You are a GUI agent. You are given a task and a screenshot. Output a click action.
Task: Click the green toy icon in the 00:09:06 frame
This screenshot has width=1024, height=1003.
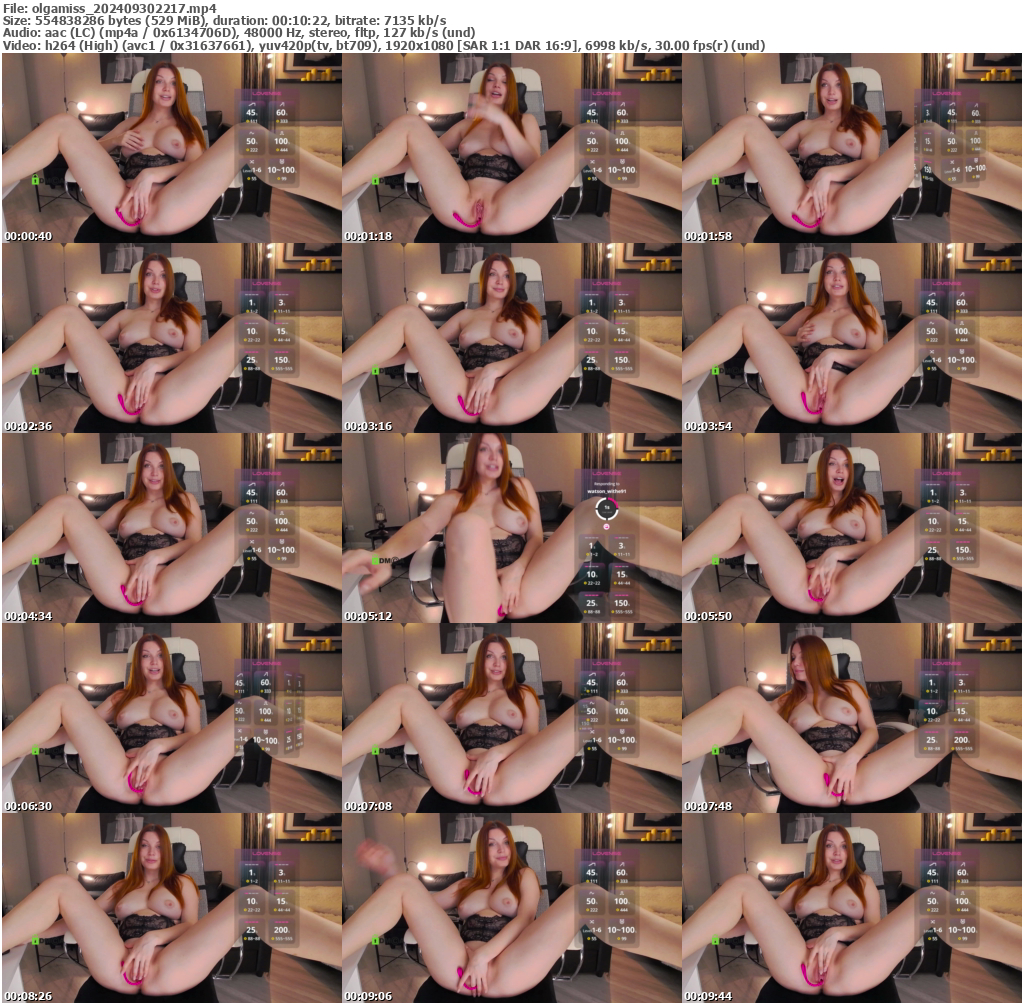(x=376, y=940)
